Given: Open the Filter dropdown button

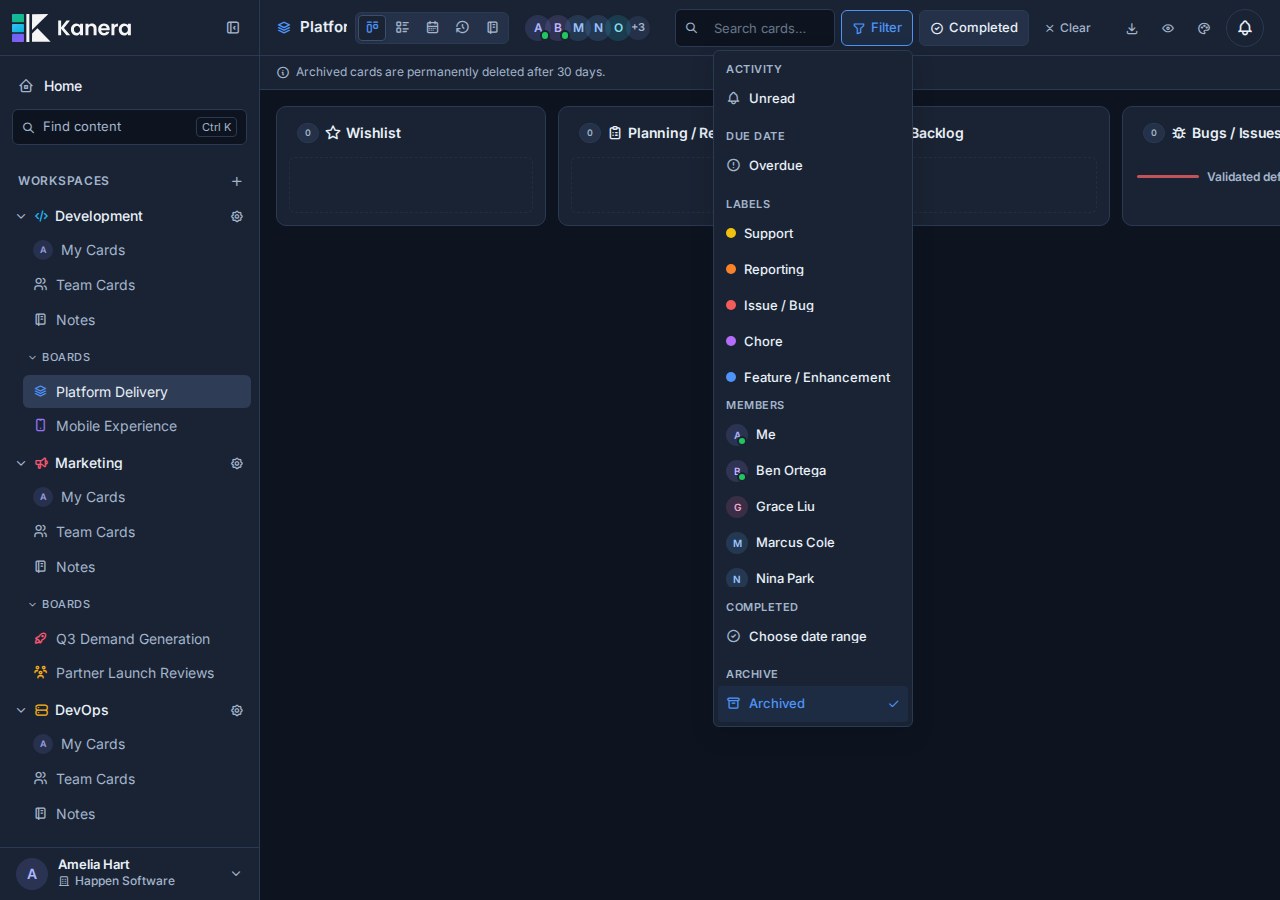Looking at the screenshot, I should tap(877, 28).
